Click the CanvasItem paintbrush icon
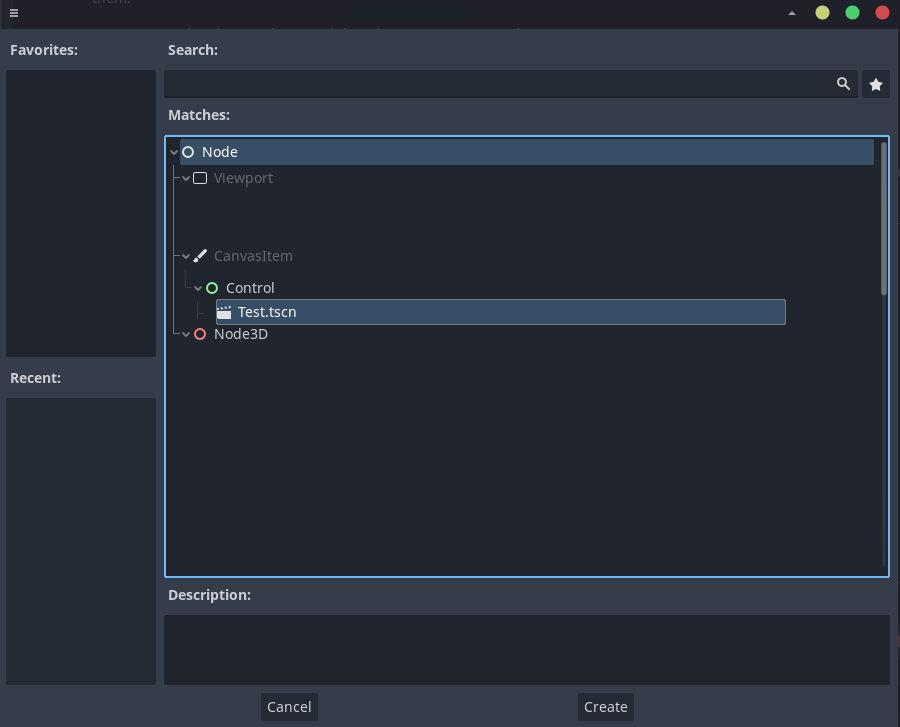Image resolution: width=900 pixels, height=727 pixels. 200,256
